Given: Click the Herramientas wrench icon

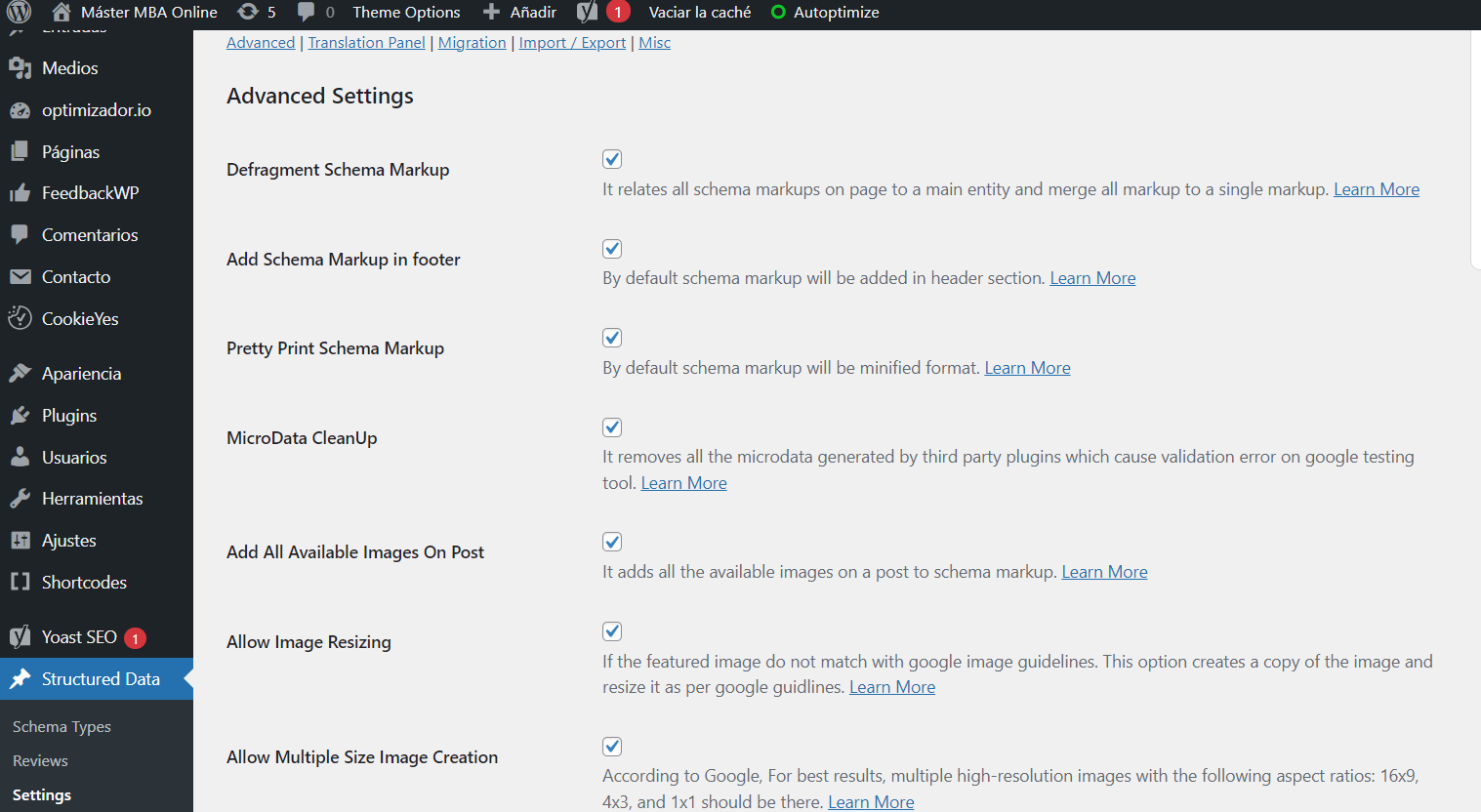Looking at the screenshot, I should click(20, 499).
